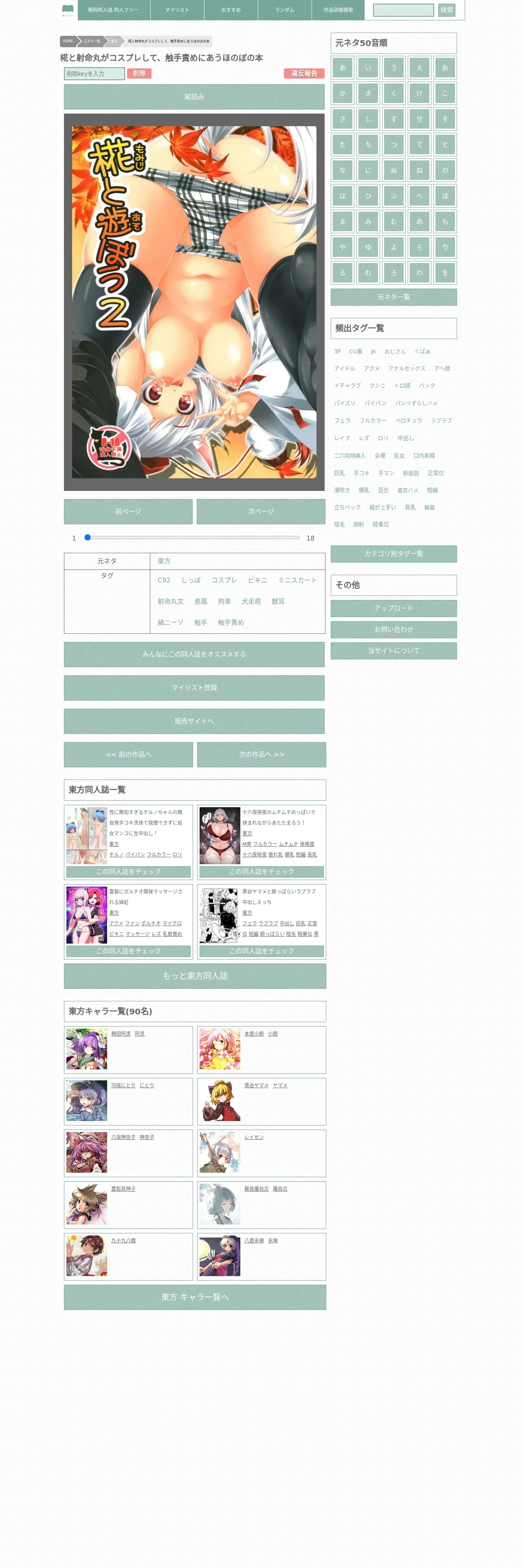Viewport: 523px width, 1568px height.
Task: Open 八坂神奈子 character thumbnail
Action: (86, 1152)
